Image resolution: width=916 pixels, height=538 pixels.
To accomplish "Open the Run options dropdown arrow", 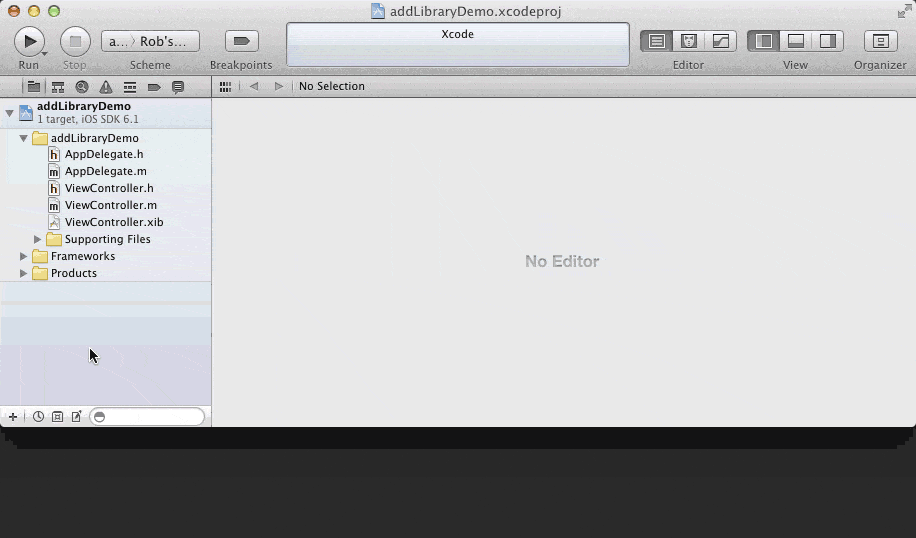I will coord(44,54).
